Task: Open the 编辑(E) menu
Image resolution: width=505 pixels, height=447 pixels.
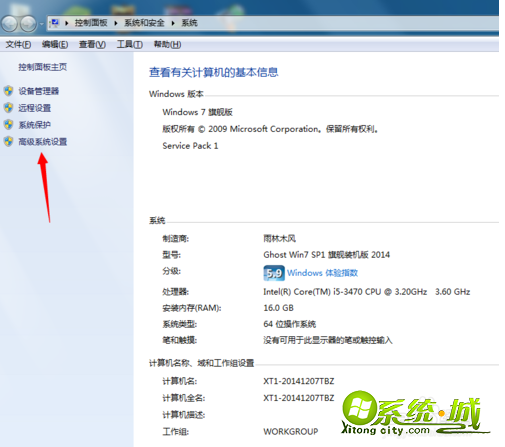Action: [55, 44]
